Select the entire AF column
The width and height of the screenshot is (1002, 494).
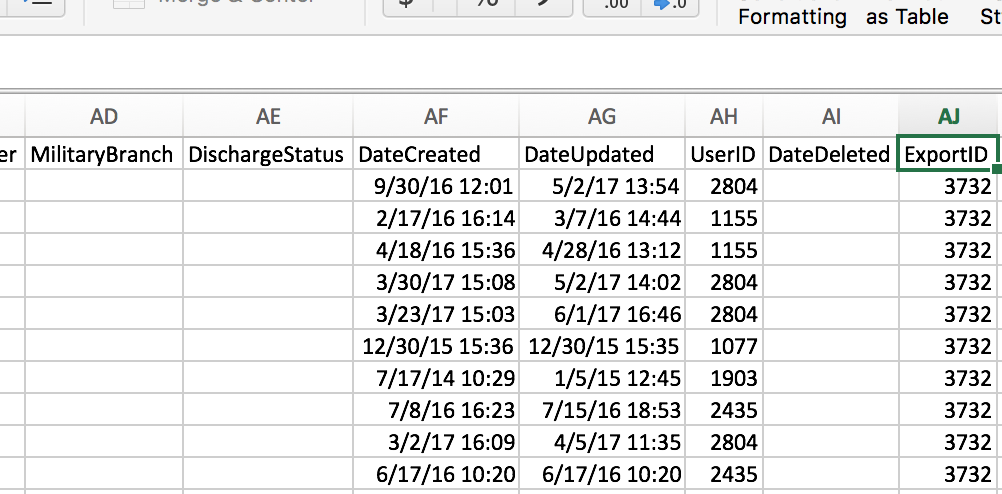click(x=436, y=117)
